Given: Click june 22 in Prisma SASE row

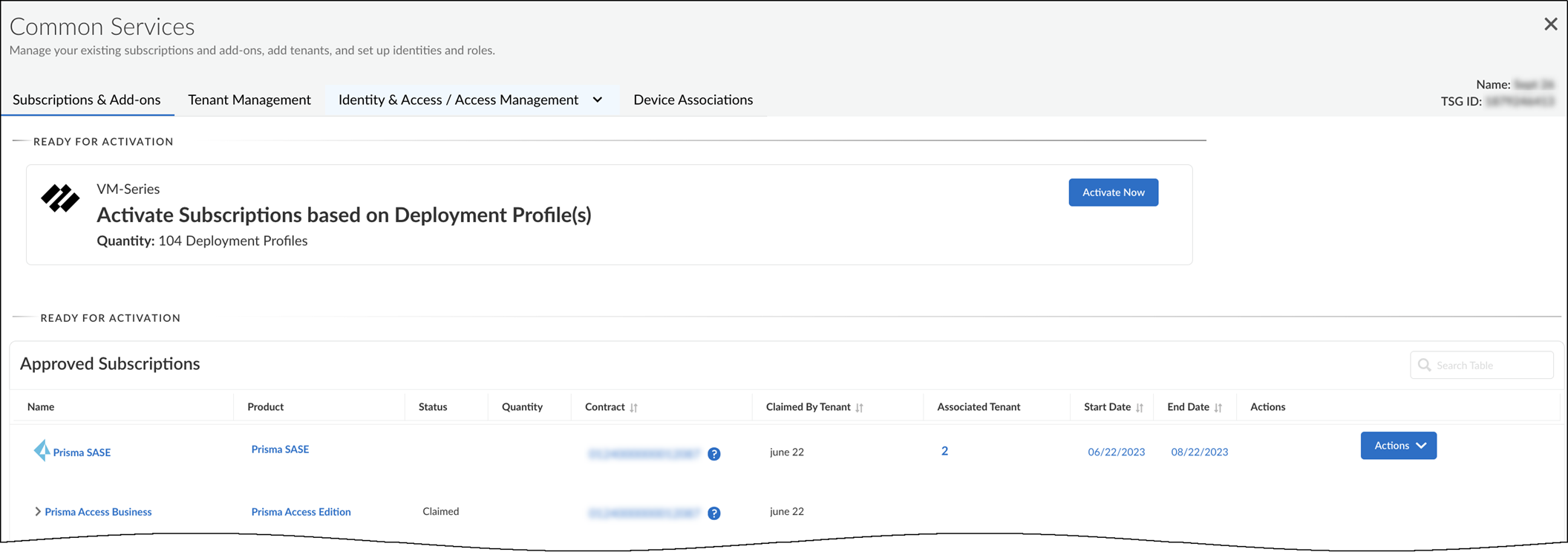Looking at the screenshot, I should pos(786,452).
